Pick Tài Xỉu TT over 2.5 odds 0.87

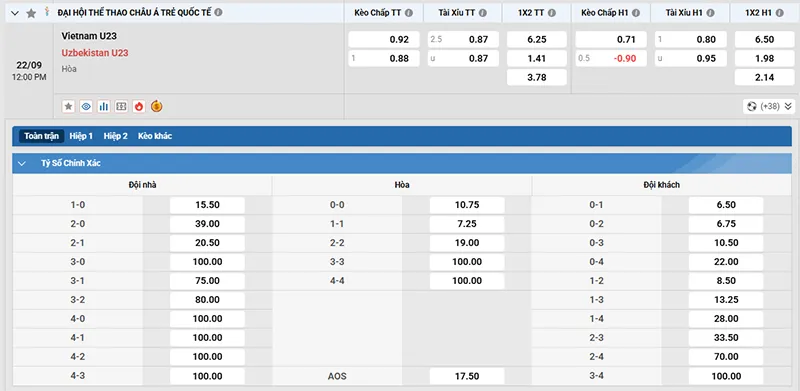(463, 39)
